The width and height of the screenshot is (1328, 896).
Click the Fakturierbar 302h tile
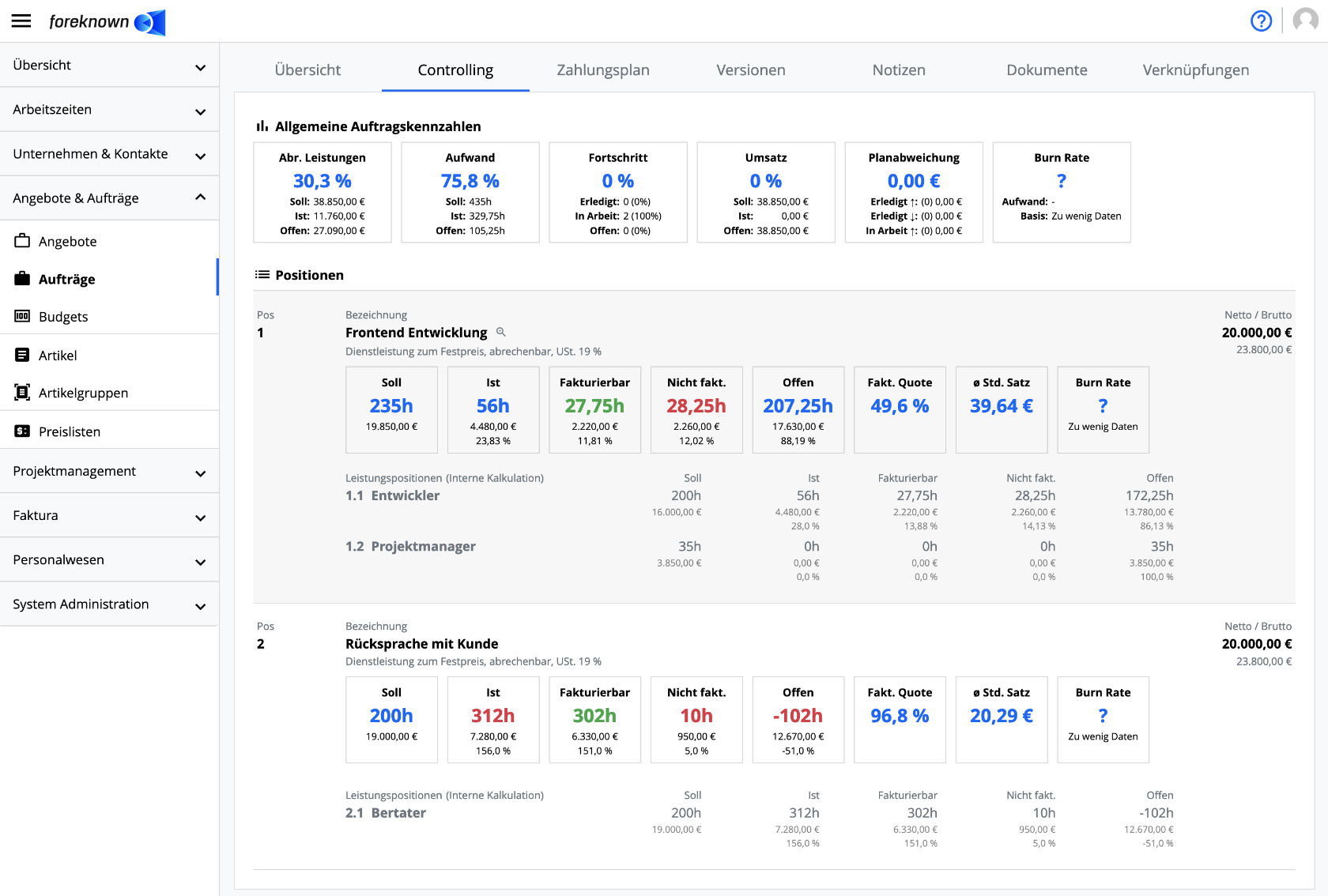coord(594,719)
